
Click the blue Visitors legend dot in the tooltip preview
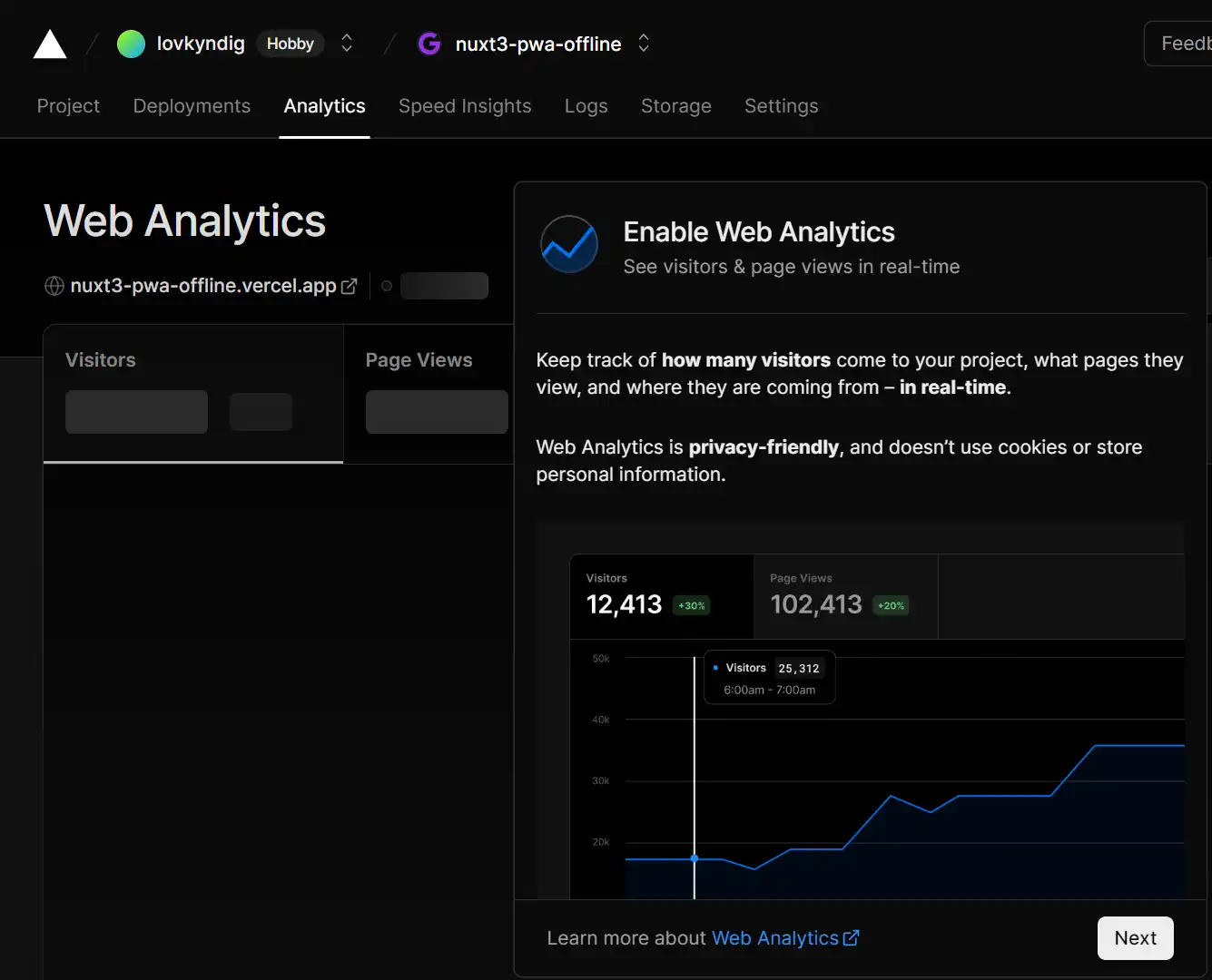717,667
